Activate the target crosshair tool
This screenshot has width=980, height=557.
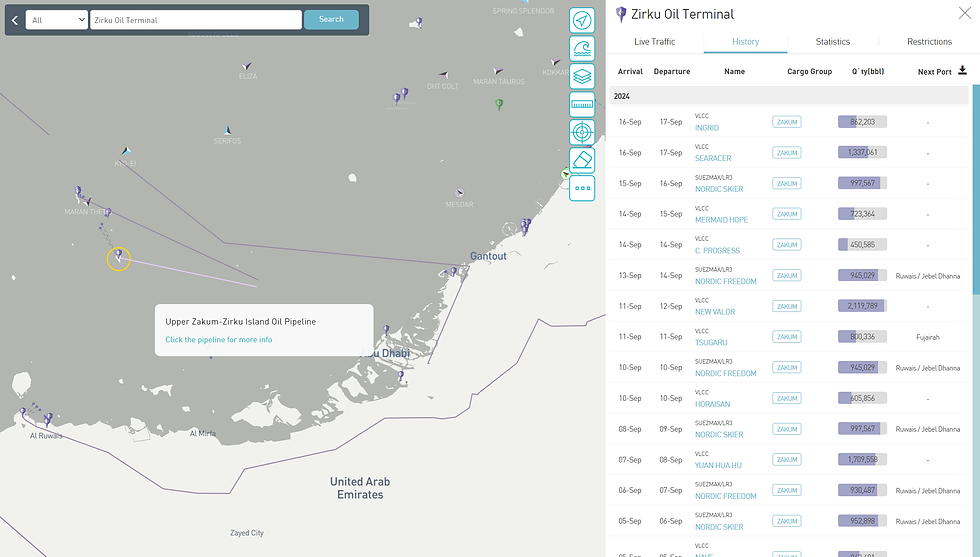click(582, 133)
